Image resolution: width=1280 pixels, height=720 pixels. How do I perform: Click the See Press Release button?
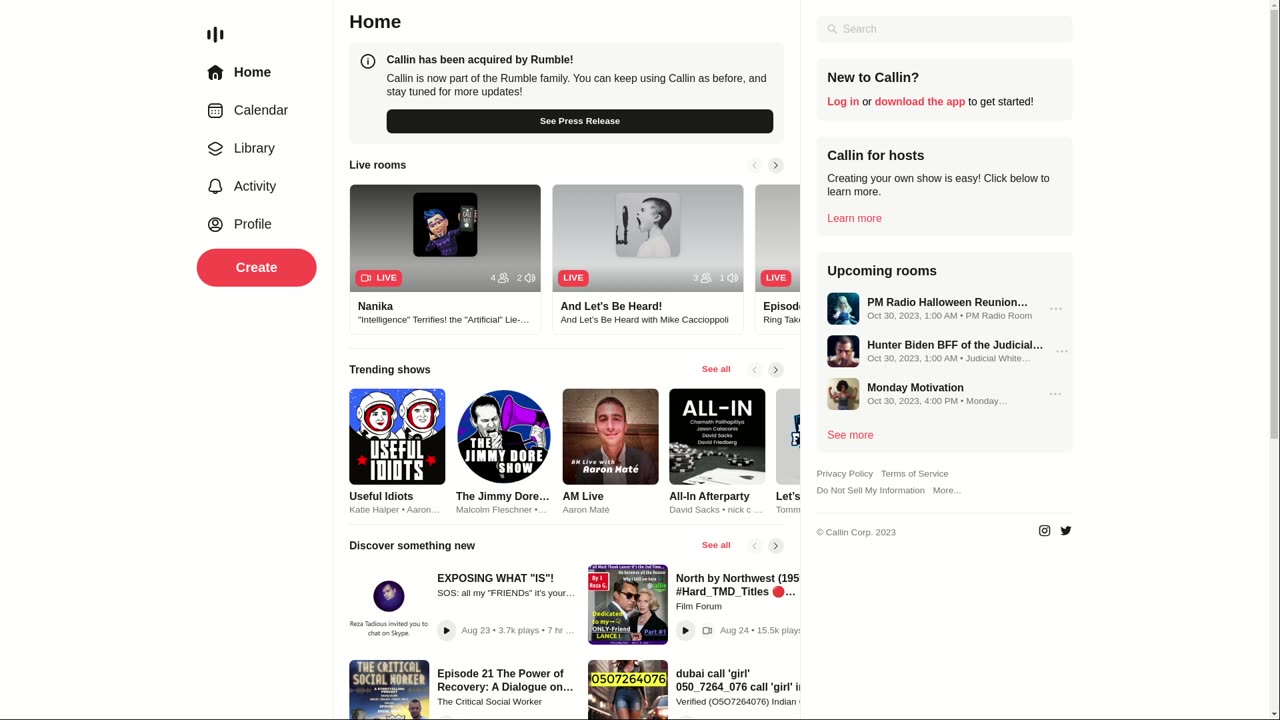pos(580,121)
